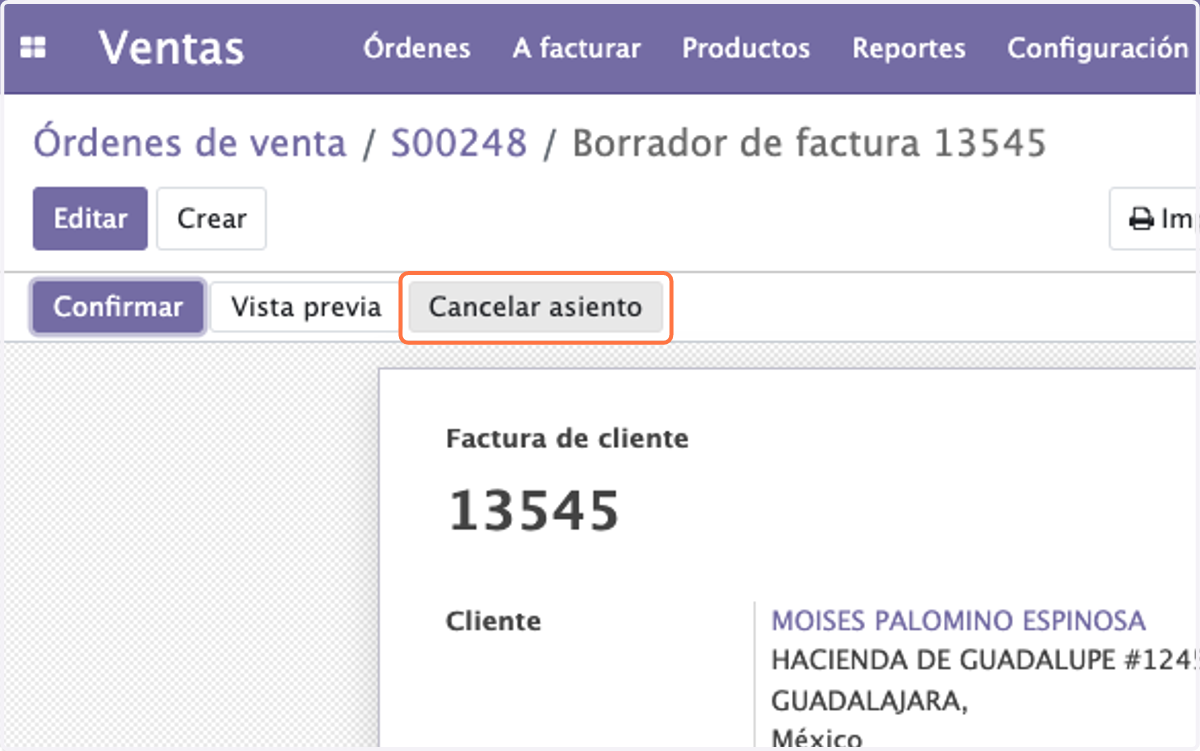Screen dimensions: 1200x751
Task: Click the Ventas app title
Action: [171, 48]
